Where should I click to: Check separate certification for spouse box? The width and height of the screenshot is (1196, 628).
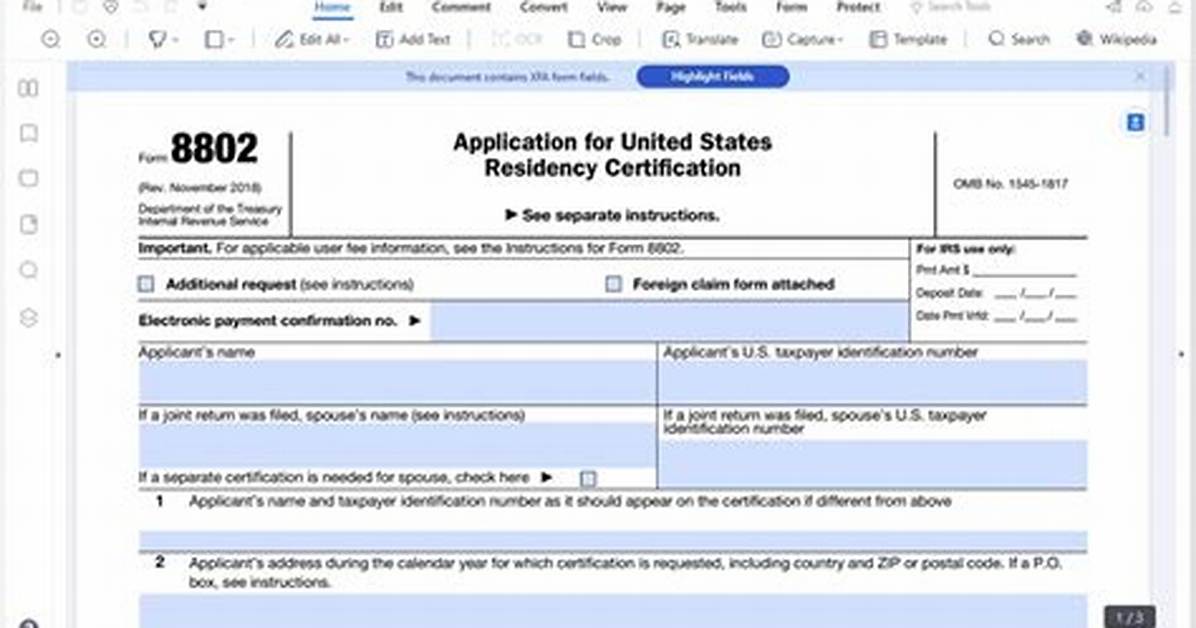(587, 479)
